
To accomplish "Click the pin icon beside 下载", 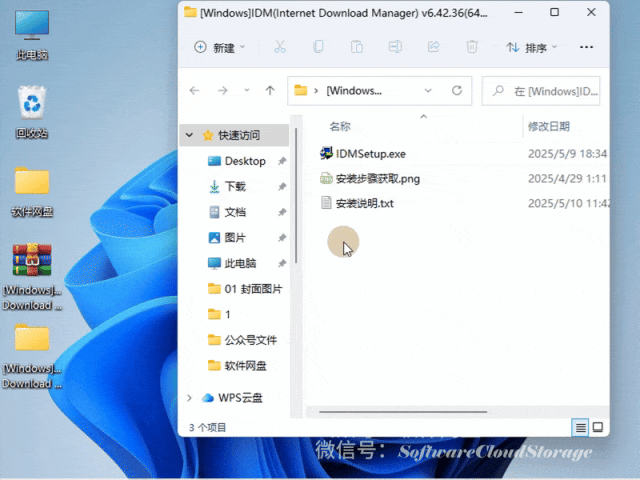I will 282,187.
